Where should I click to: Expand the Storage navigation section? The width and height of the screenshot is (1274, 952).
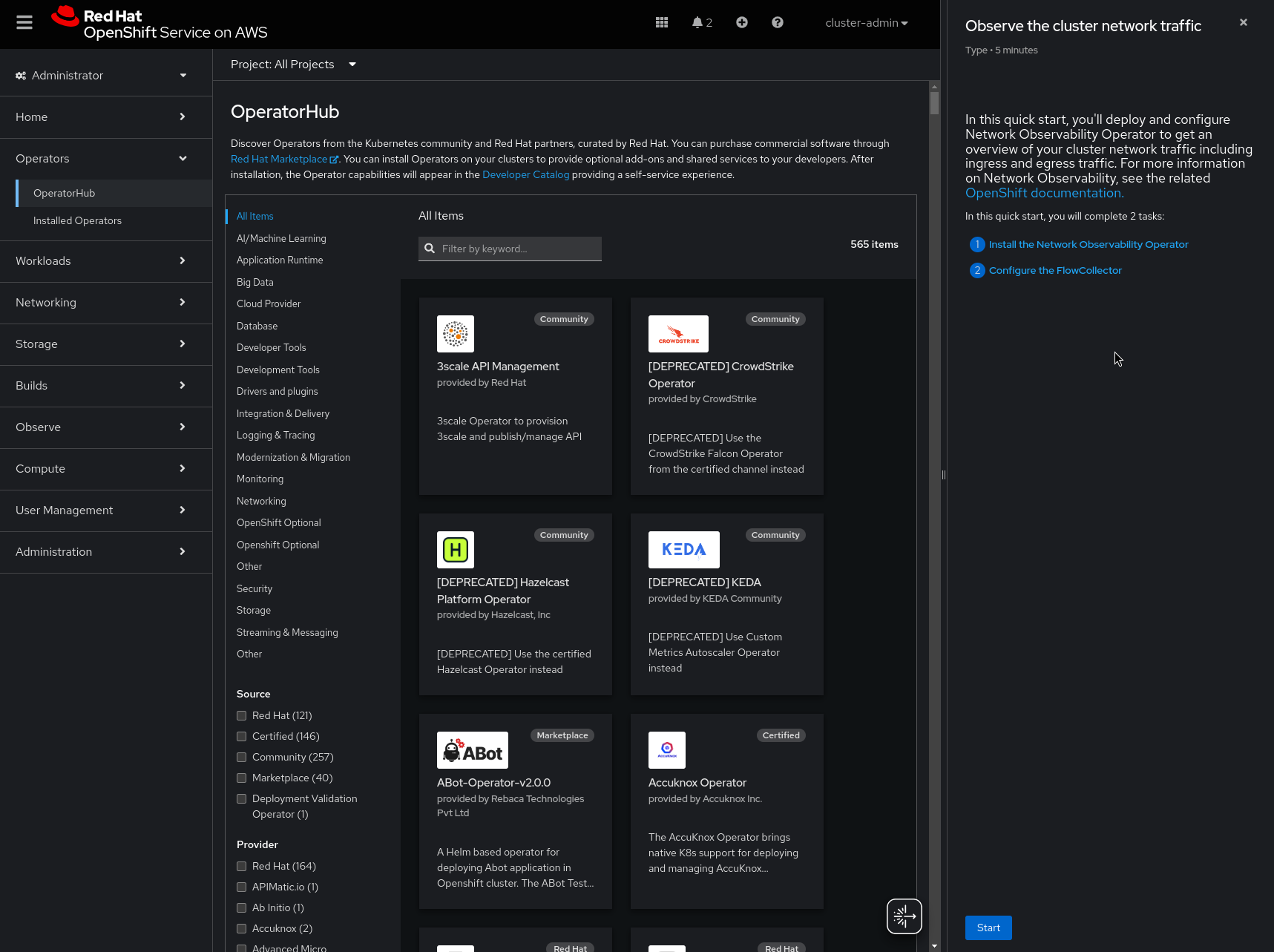tap(106, 344)
